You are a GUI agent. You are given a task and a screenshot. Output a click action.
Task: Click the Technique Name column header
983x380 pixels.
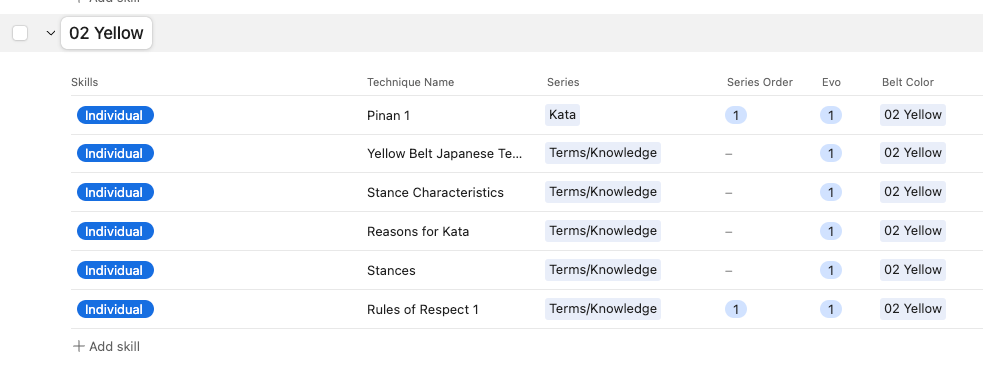coord(411,82)
